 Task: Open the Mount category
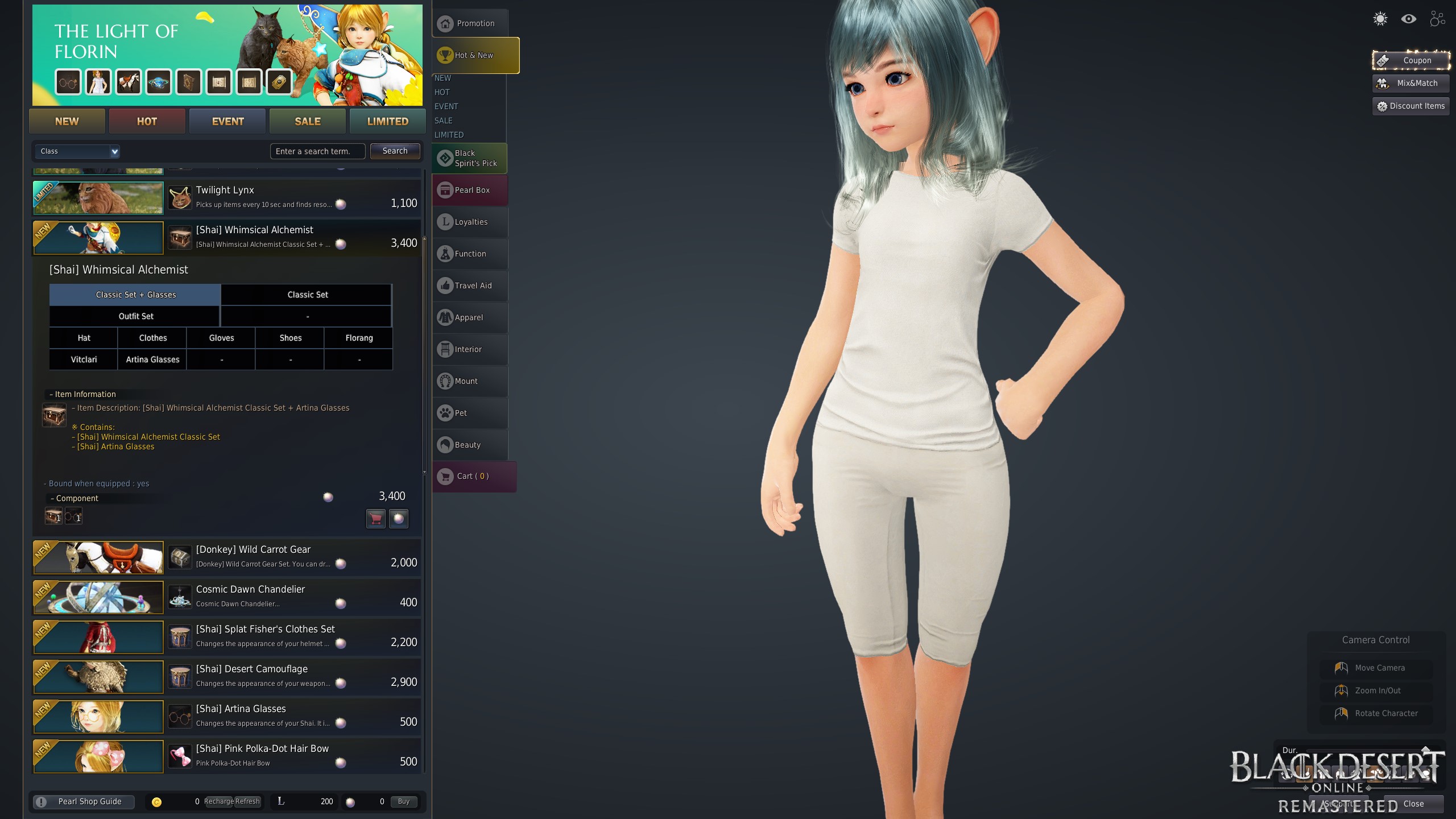point(470,381)
